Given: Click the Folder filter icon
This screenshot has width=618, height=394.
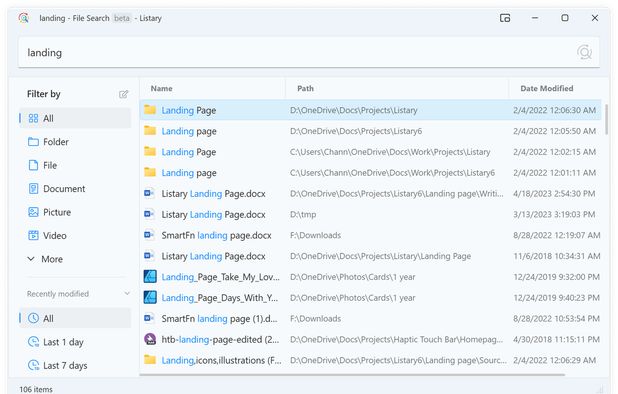Looking at the screenshot, I should point(34,142).
